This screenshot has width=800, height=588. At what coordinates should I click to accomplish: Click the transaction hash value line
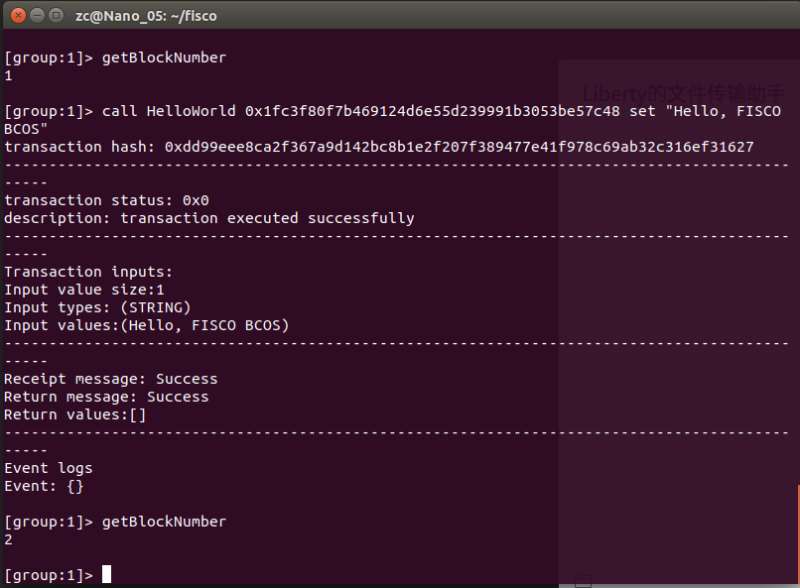pos(379,147)
